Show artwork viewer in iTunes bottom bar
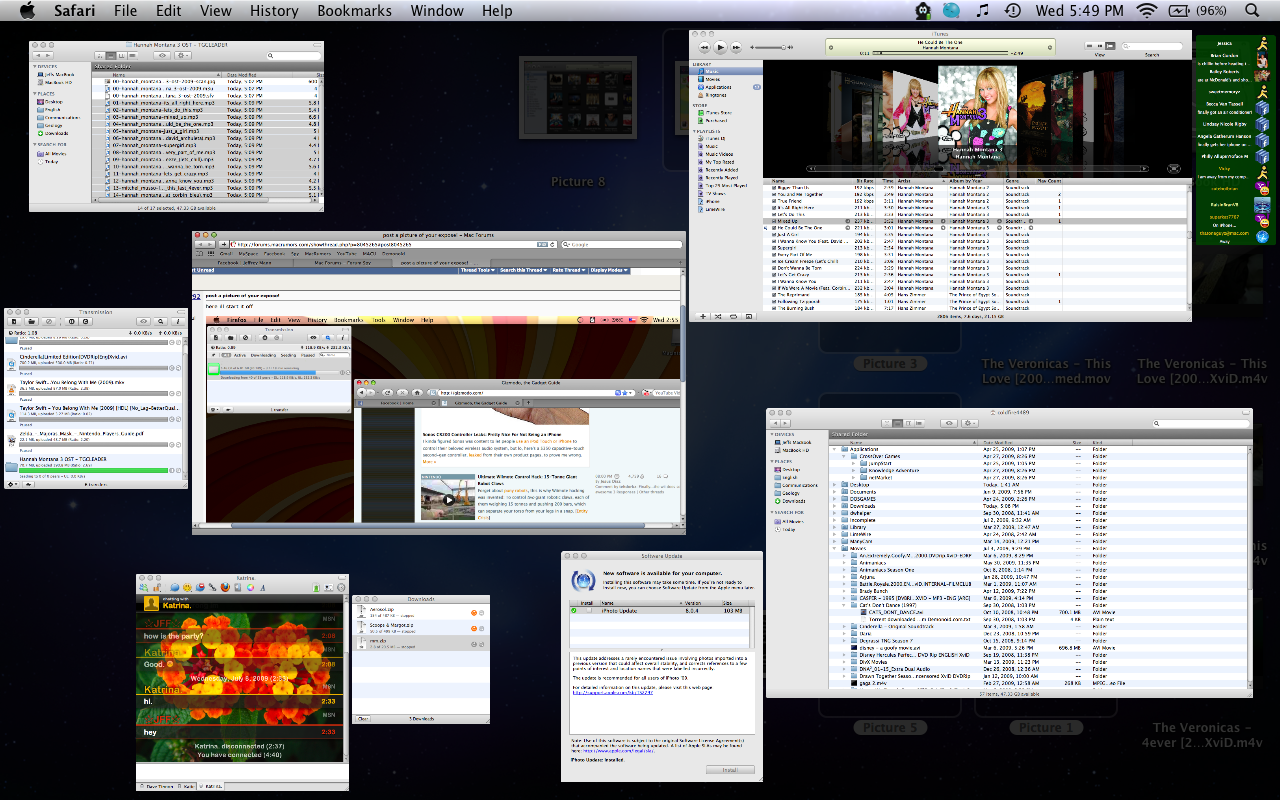Image resolution: width=1280 pixels, height=800 pixels. [x=749, y=316]
